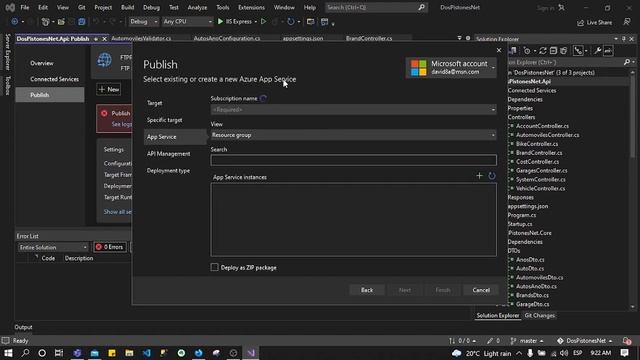640x360 pixels.
Task: Click the notifications bell in status bar
Action: (627, 340)
